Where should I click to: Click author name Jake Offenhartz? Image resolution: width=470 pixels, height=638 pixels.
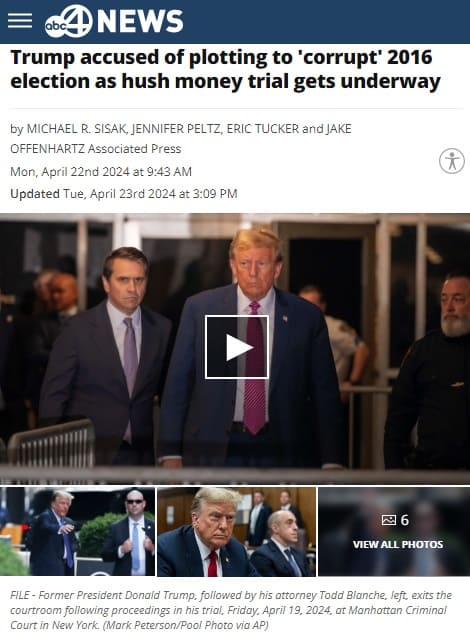(x=181, y=139)
